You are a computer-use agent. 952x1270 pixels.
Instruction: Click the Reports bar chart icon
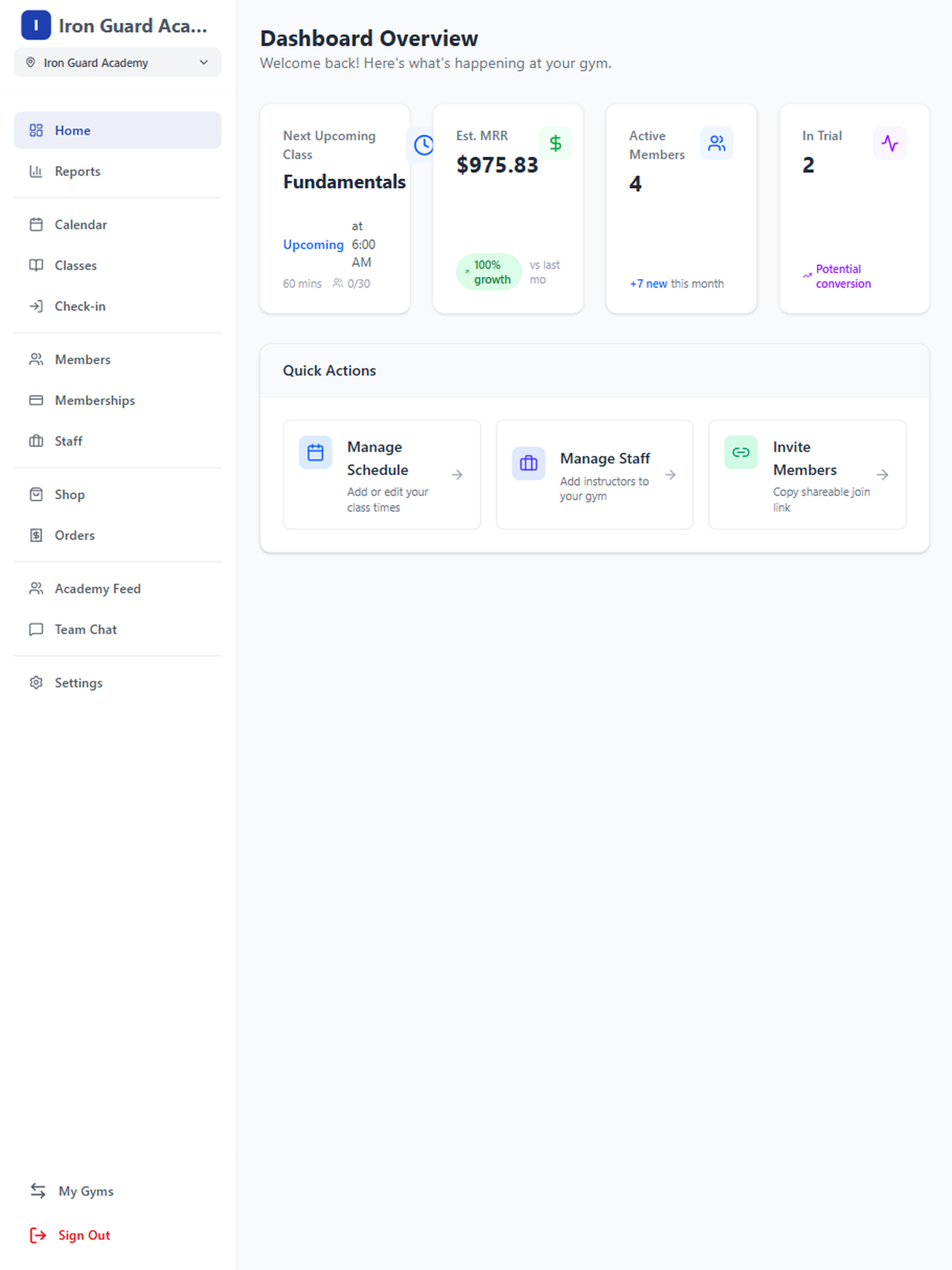tap(36, 171)
